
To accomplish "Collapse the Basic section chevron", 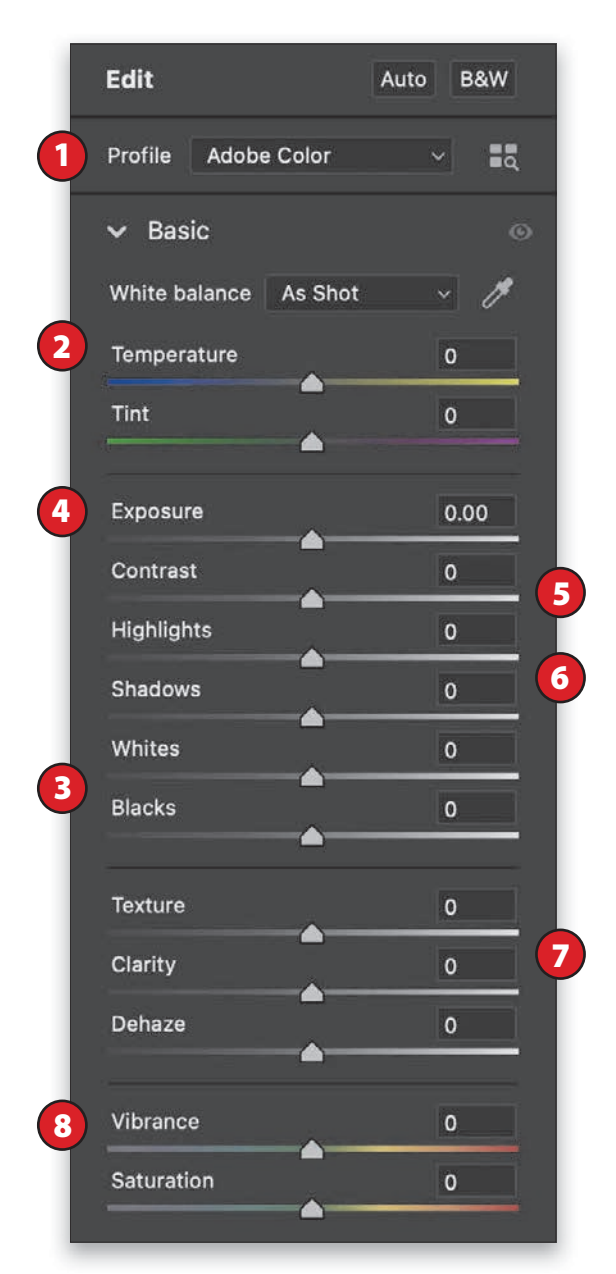I will (119, 232).
